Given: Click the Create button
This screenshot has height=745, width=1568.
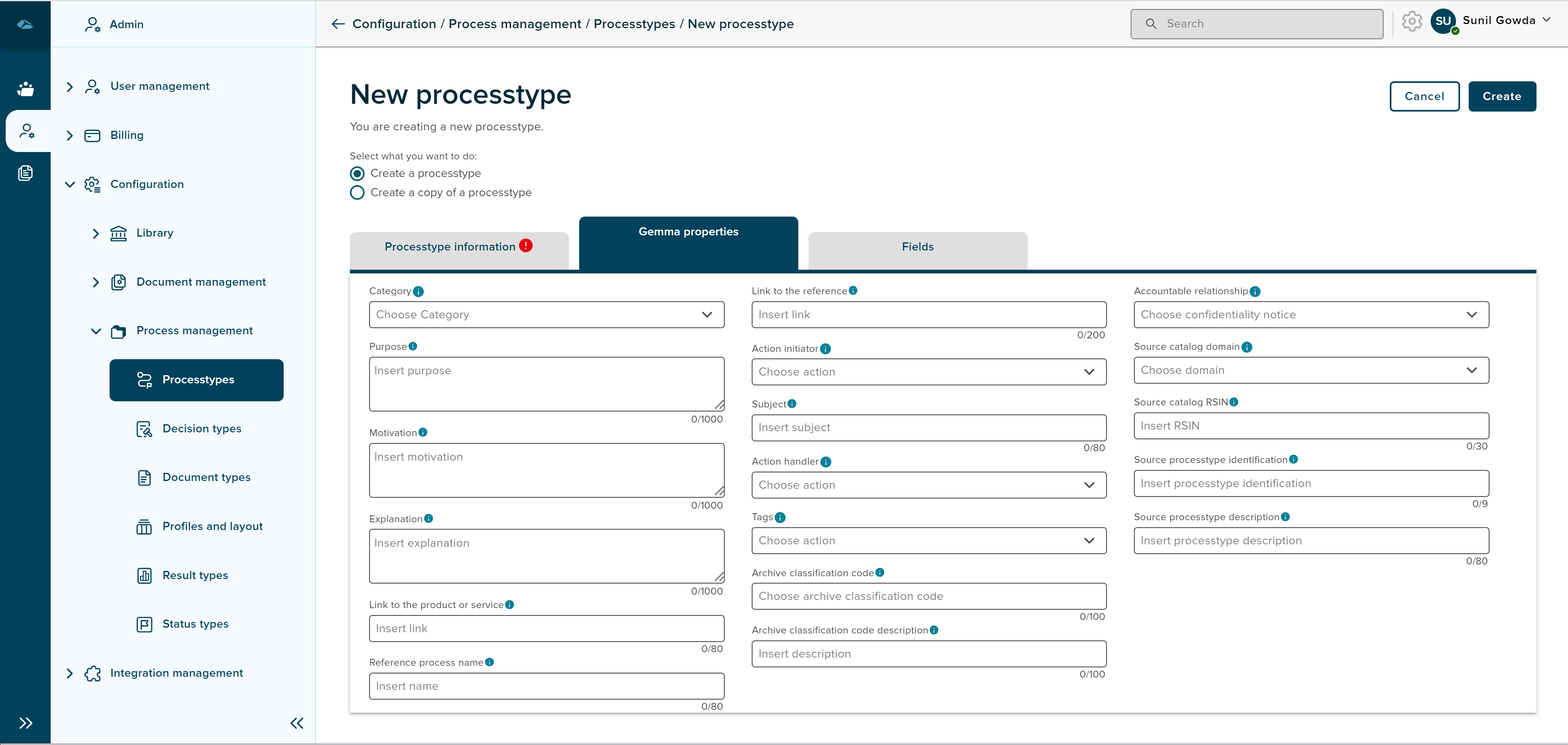Looking at the screenshot, I should click(x=1501, y=96).
